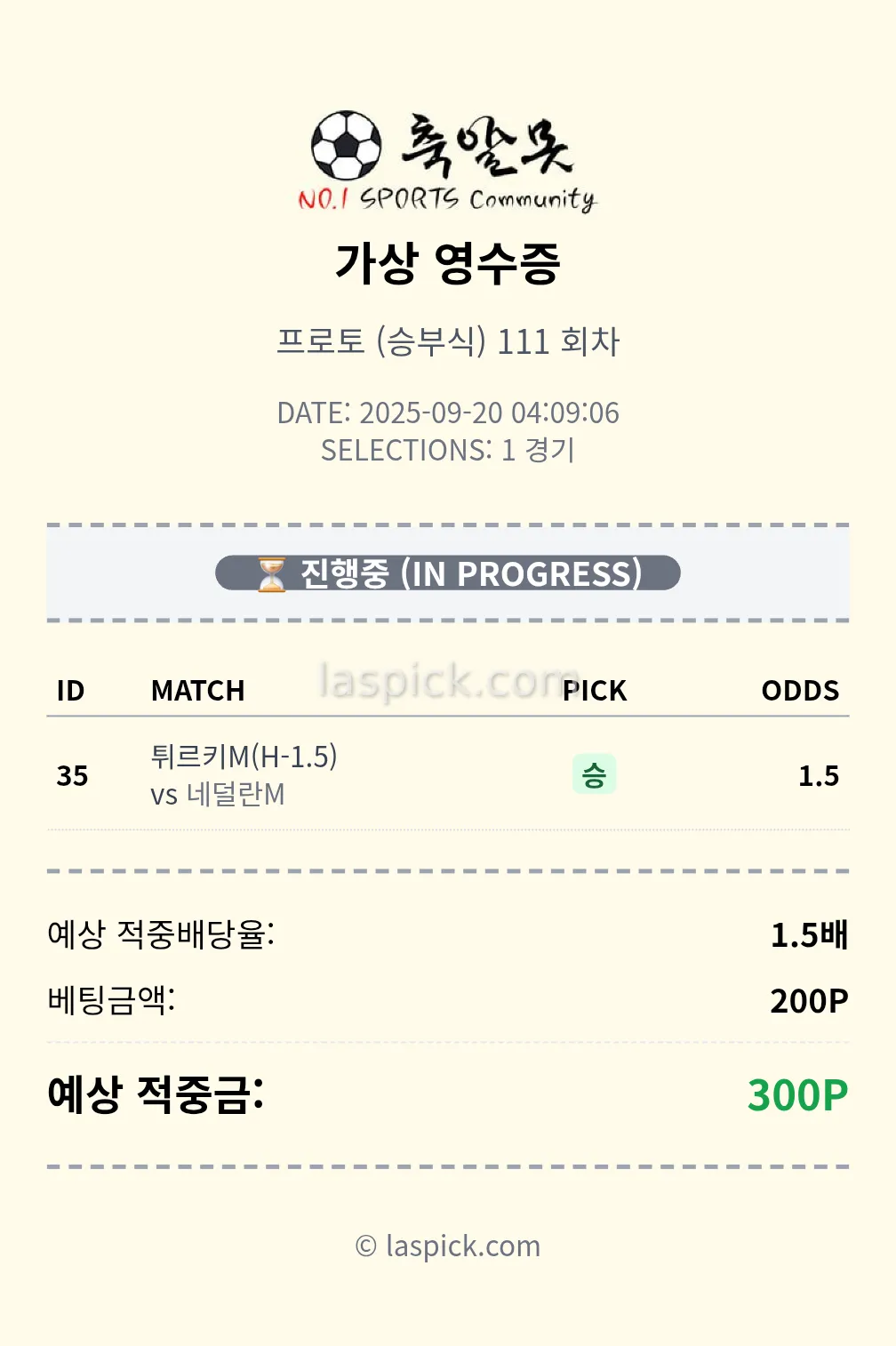Image resolution: width=896 pixels, height=1346 pixels.
Task: Click the DATE timestamp line
Action: [x=448, y=413]
